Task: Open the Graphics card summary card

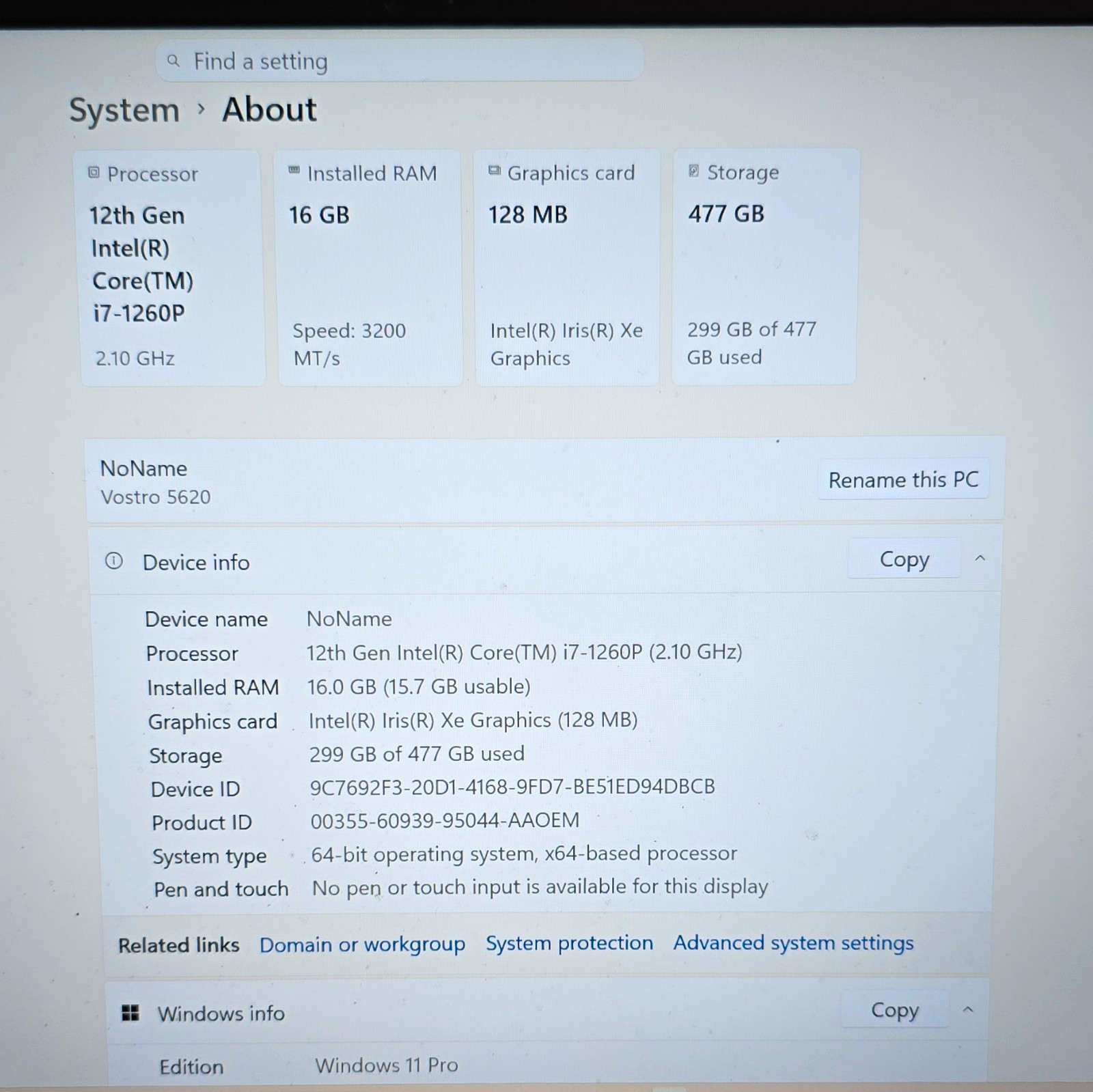Action: pos(567,267)
